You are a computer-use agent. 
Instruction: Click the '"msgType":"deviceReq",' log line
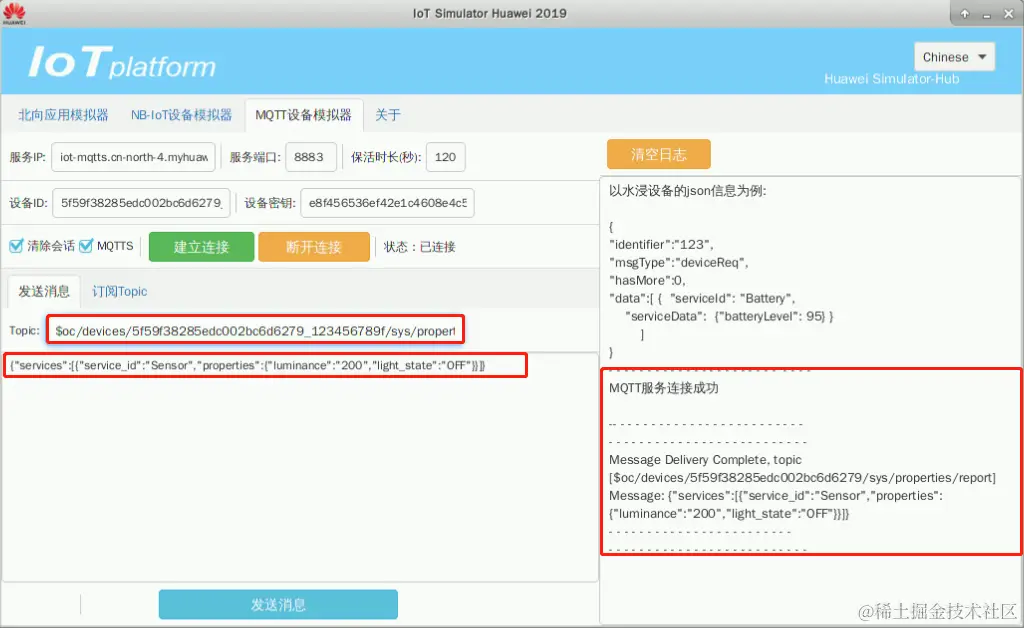click(x=679, y=262)
